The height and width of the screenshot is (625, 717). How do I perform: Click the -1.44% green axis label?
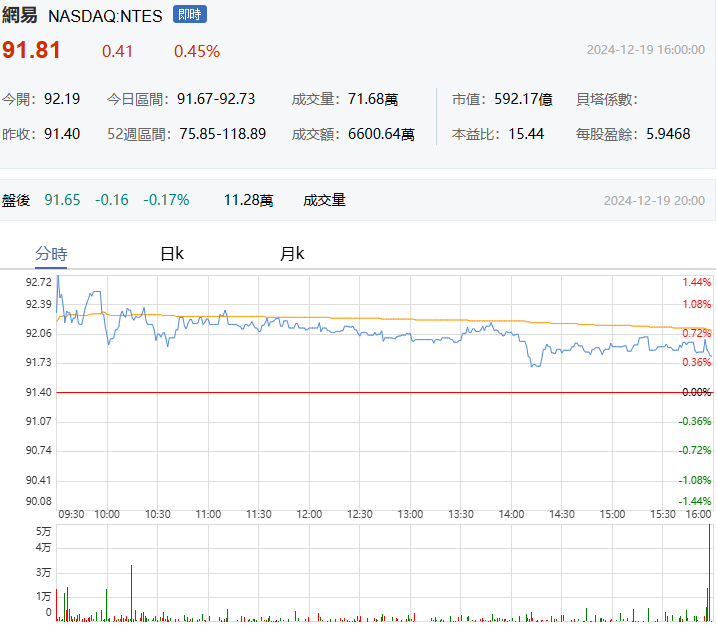695,501
